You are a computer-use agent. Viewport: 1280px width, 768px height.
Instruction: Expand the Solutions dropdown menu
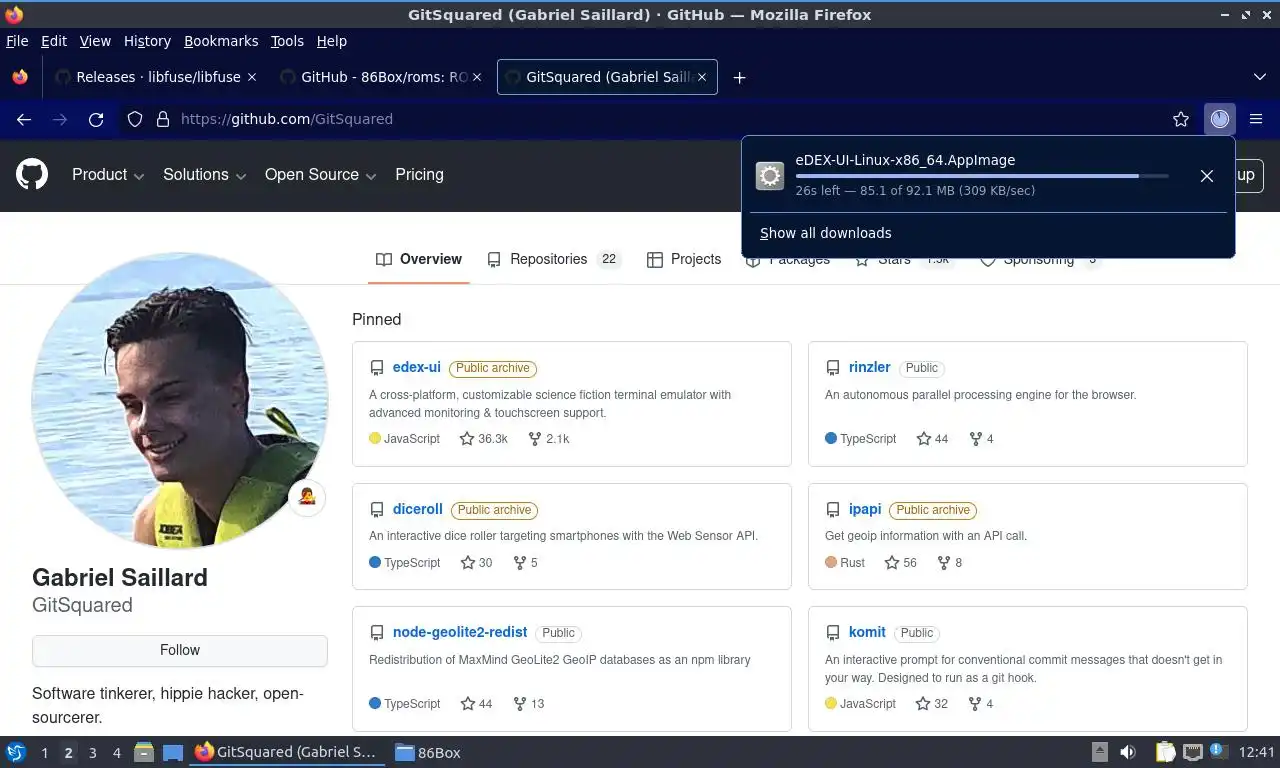pos(204,175)
